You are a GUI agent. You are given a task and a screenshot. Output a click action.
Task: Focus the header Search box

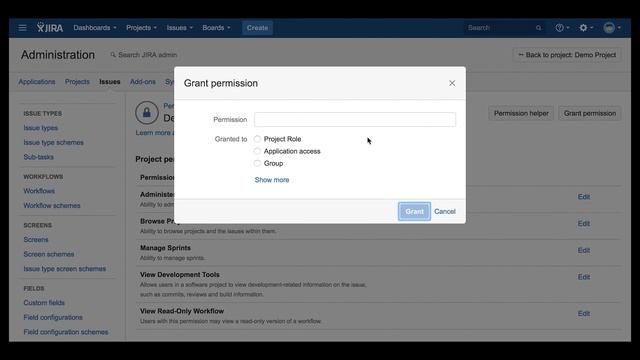(x=504, y=28)
